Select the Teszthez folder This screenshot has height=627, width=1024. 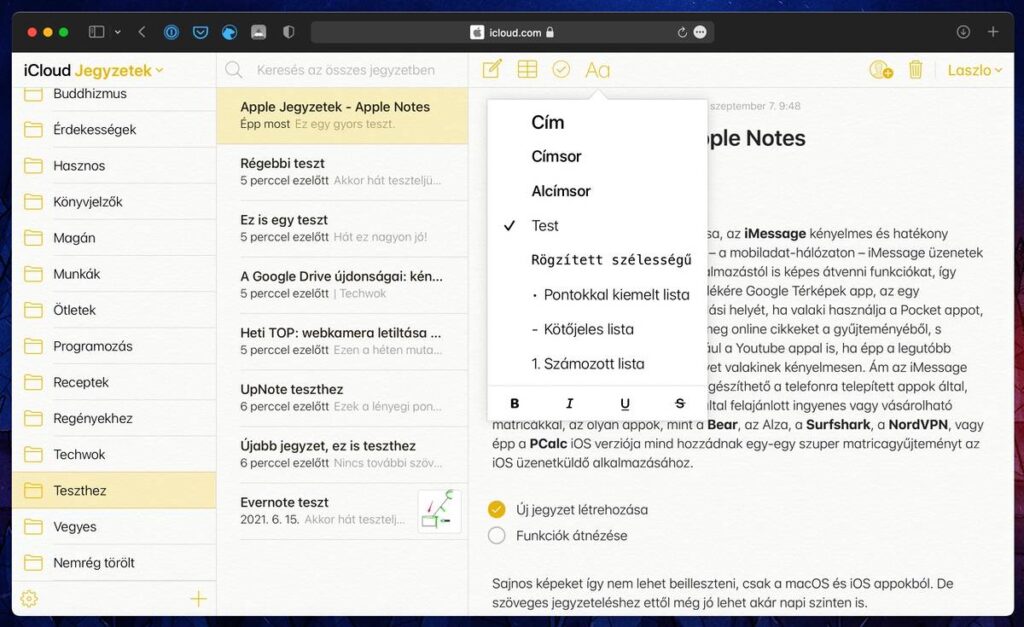pos(114,490)
